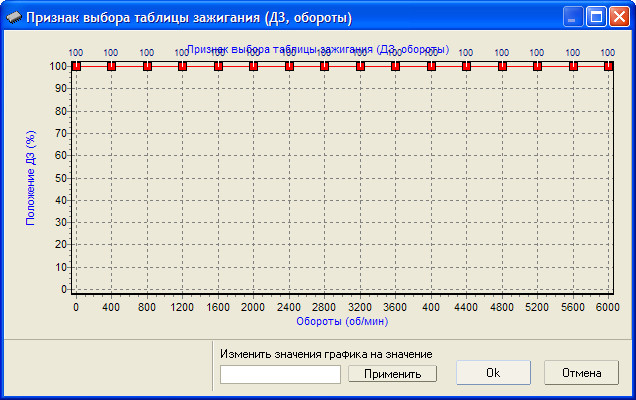
Task: Select the red marker at 4800 rpm
Action: [502, 66]
